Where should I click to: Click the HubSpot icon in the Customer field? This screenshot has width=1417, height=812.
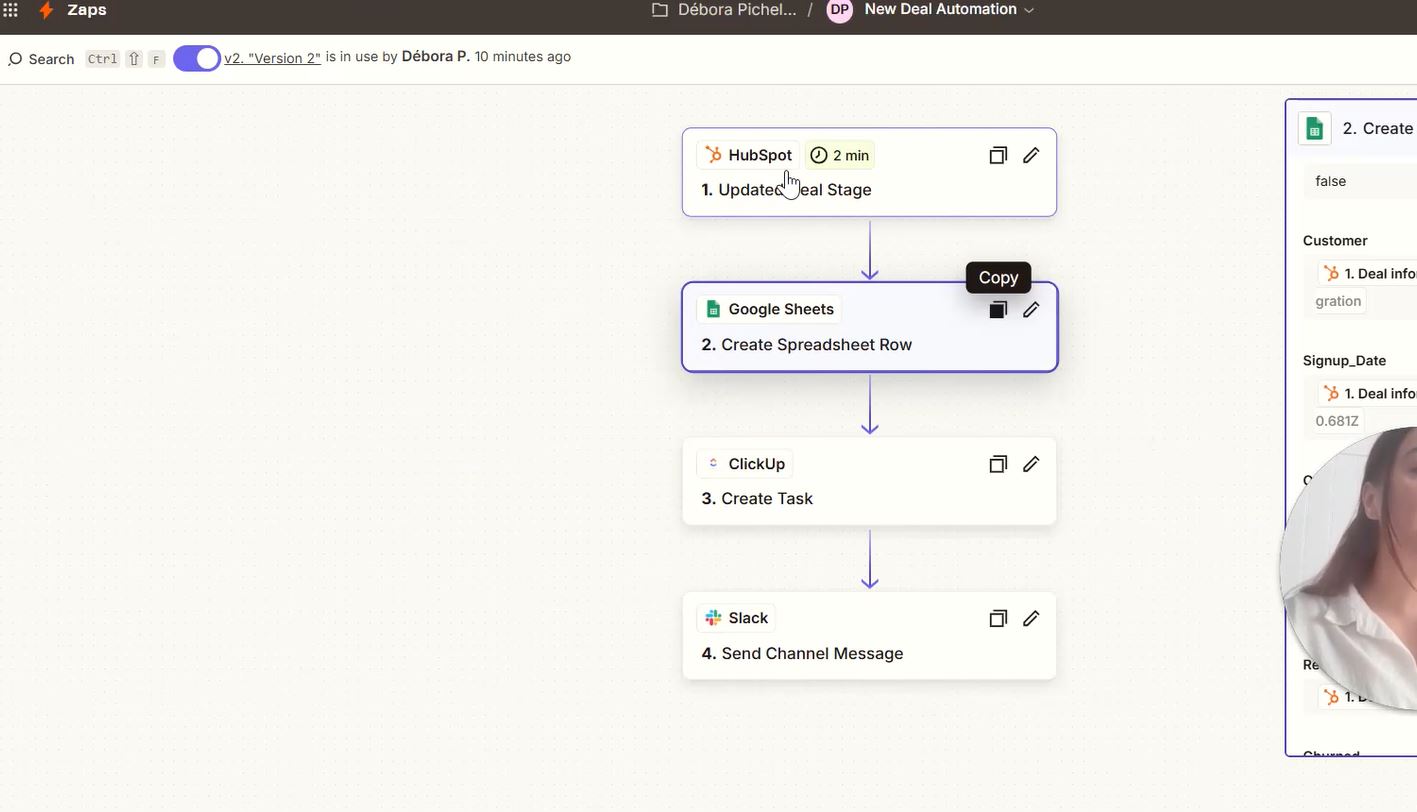tap(1331, 272)
